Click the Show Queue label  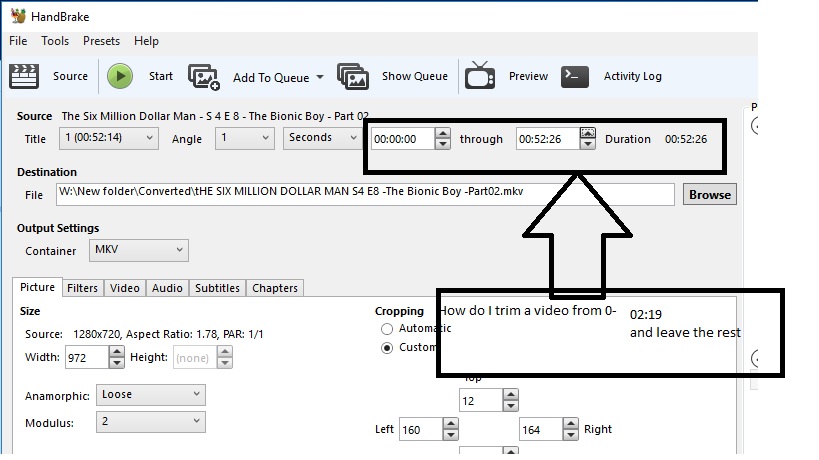[x=415, y=76]
